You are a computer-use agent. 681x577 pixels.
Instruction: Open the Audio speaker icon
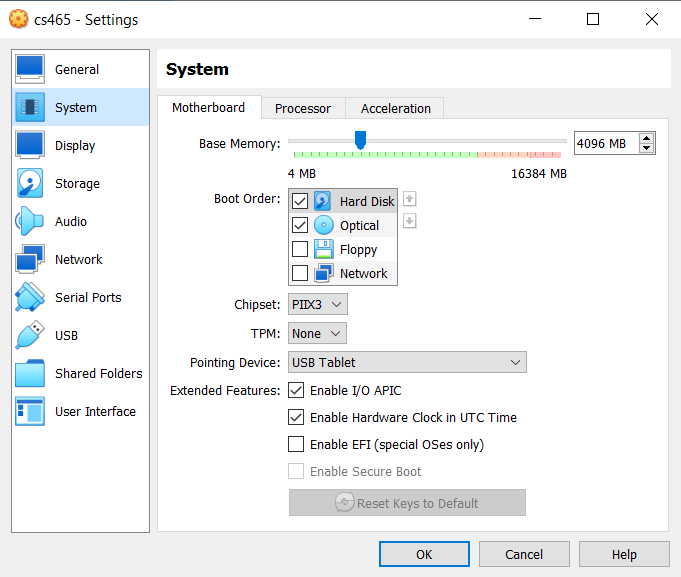[x=30, y=221]
